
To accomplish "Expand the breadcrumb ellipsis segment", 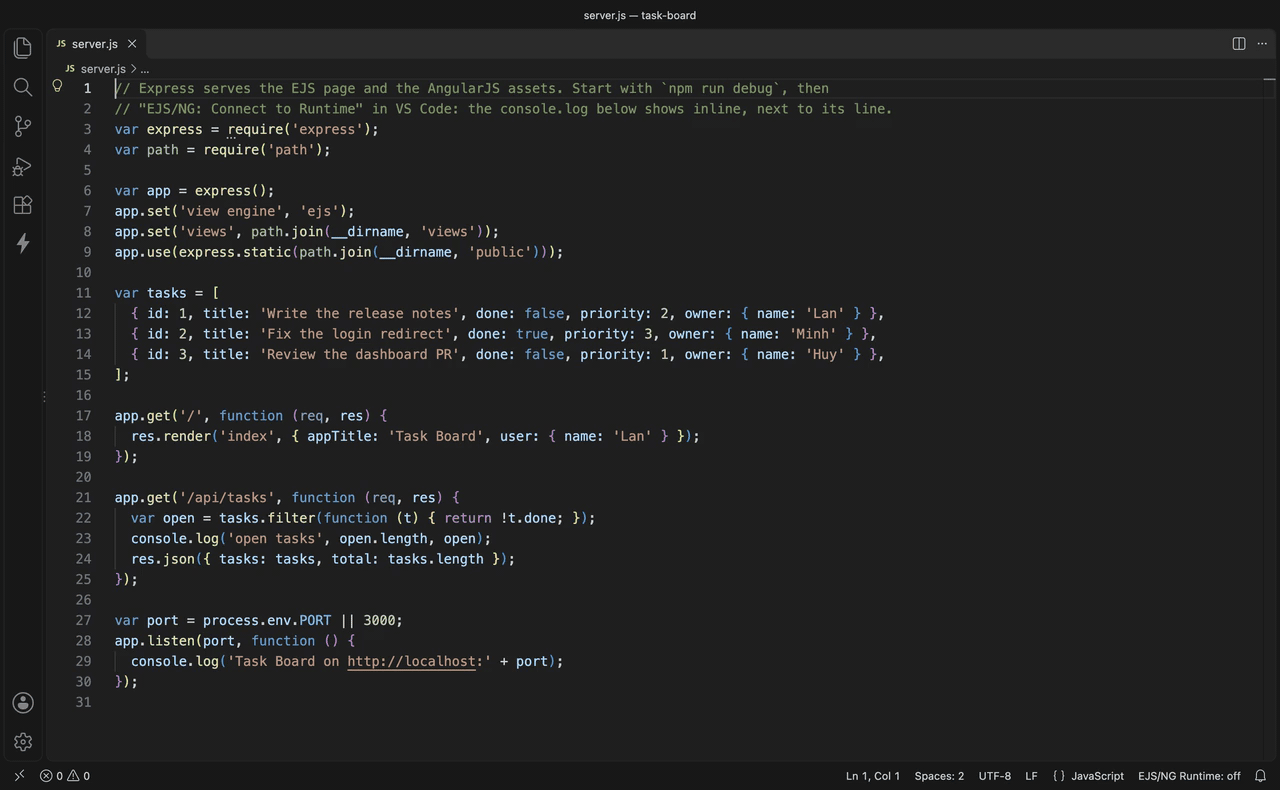I will point(145,69).
